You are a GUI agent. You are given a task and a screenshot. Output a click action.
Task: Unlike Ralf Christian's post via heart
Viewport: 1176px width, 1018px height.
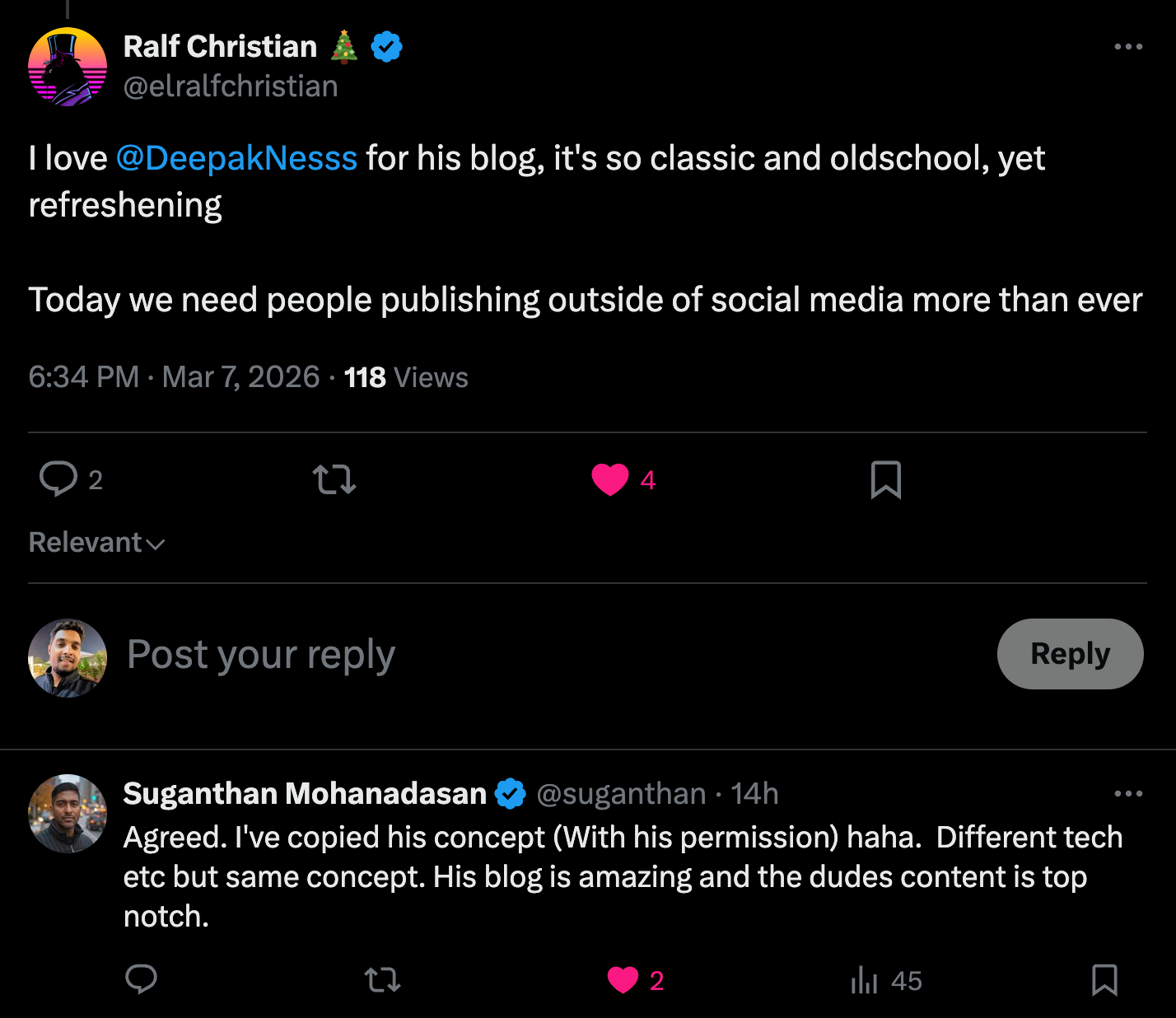click(x=610, y=479)
